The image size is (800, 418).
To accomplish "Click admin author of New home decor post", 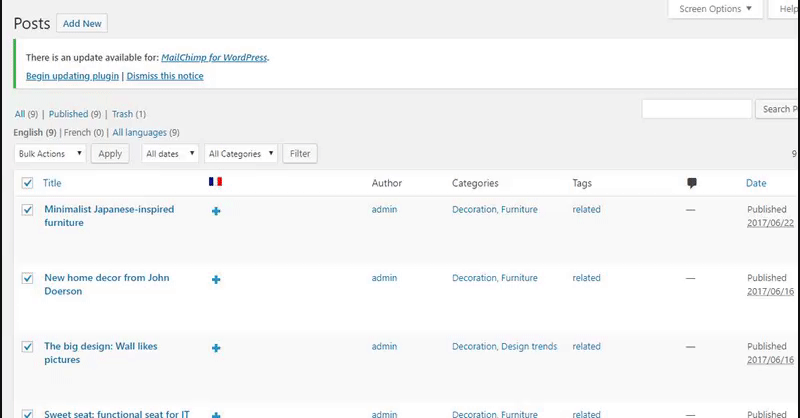I will click(x=384, y=278).
